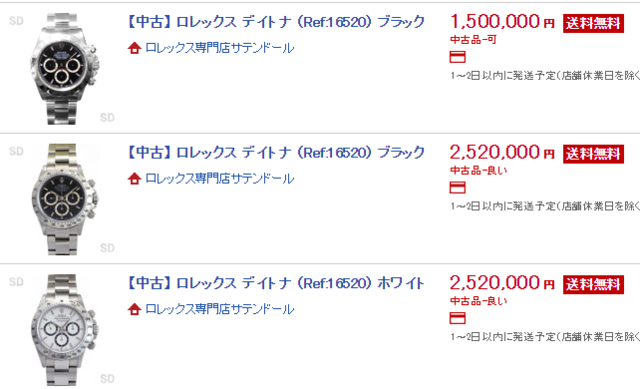
Task: Click credit card icon in third listing
Action: point(458,318)
